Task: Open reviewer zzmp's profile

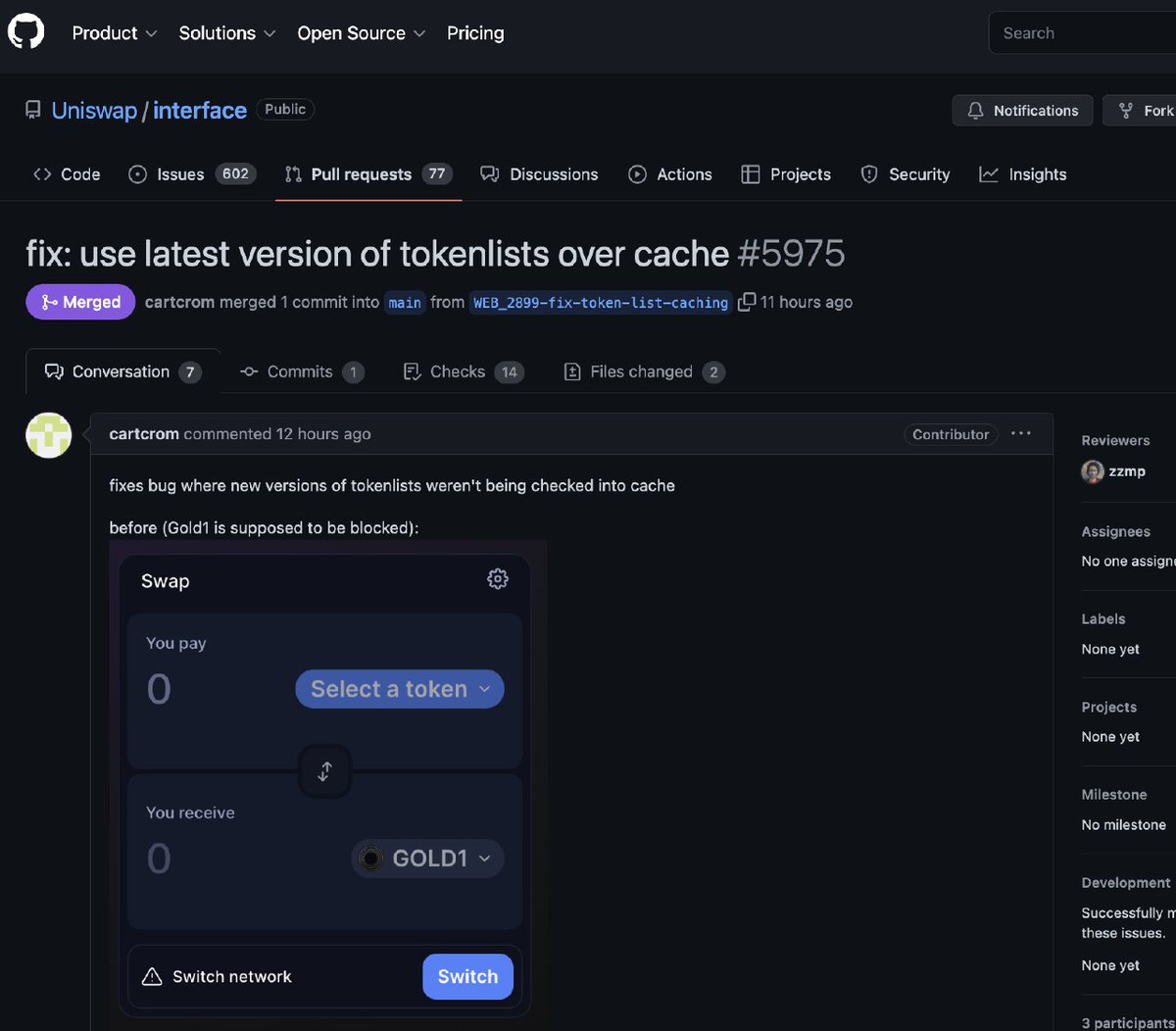Action: 1127,471
